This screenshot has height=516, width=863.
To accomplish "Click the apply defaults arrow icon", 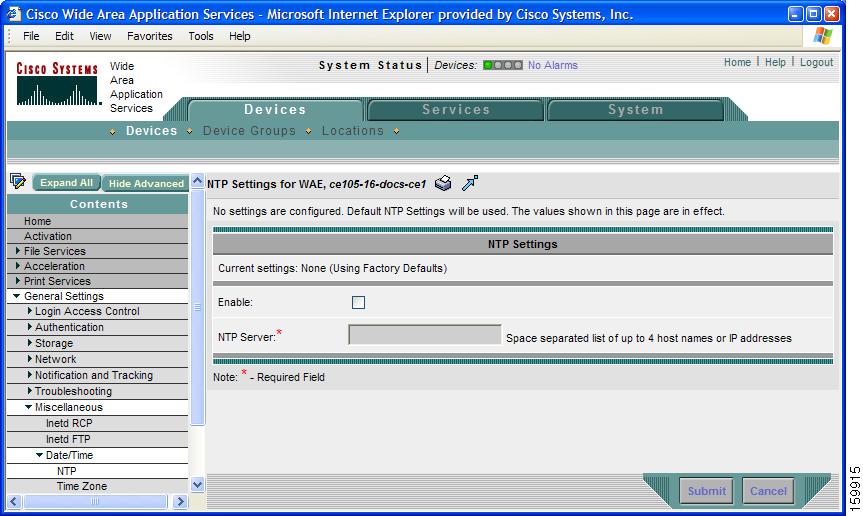I will [x=469, y=183].
